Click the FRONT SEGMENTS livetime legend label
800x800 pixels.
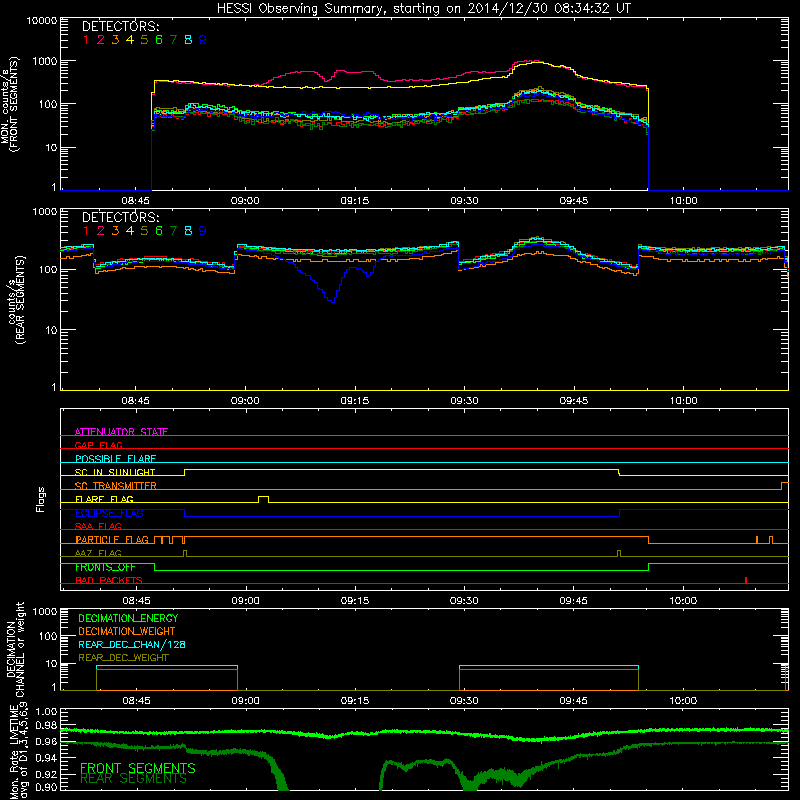coord(138,768)
